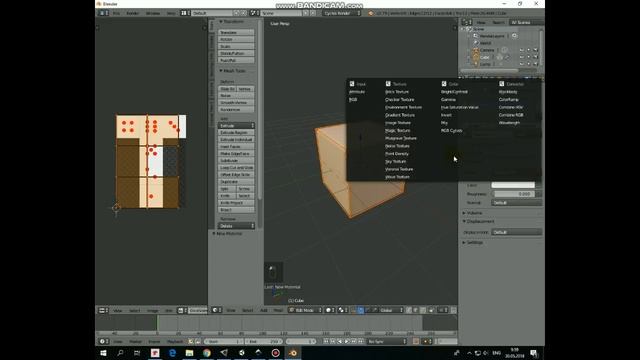640x360 pixels.
Task: Click the Blender icon on taskbar
Action: pyautogui.click(x=293, y=353)
